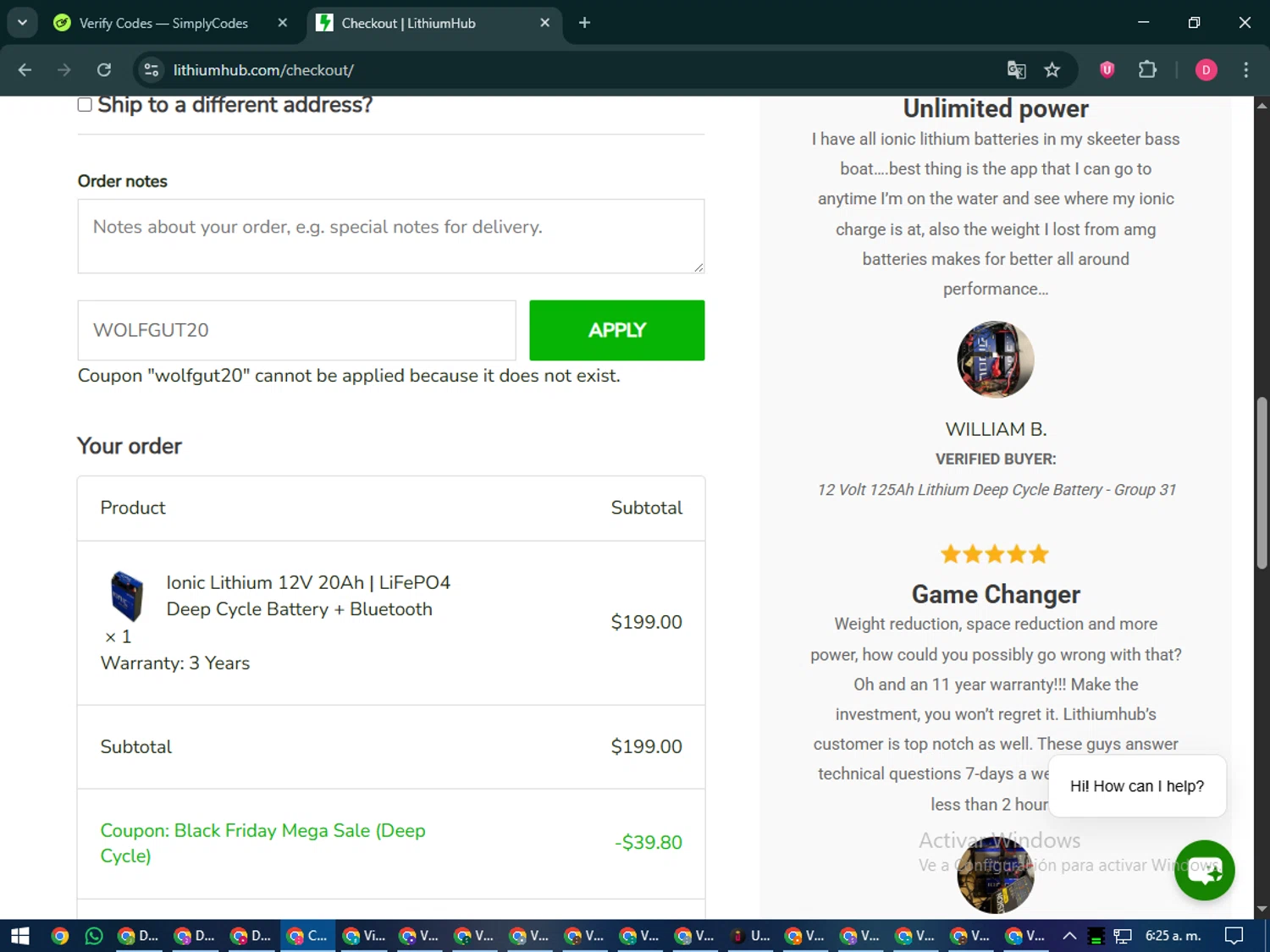
Task: Reload the checkout page
Action: pos(104,69)
